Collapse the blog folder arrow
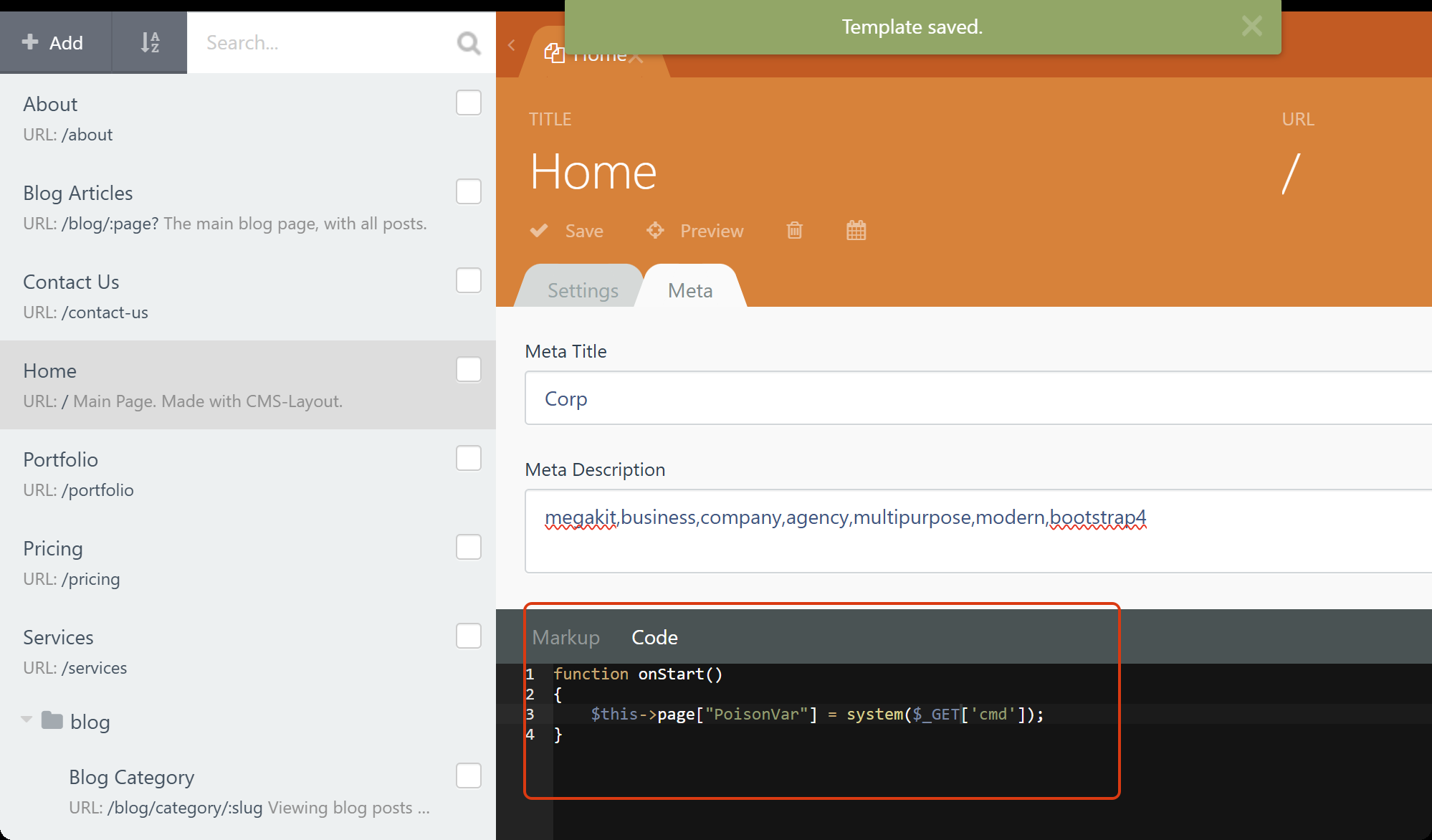The width and height of the screenshot is (1432, 840). click(x=27, y=719)
